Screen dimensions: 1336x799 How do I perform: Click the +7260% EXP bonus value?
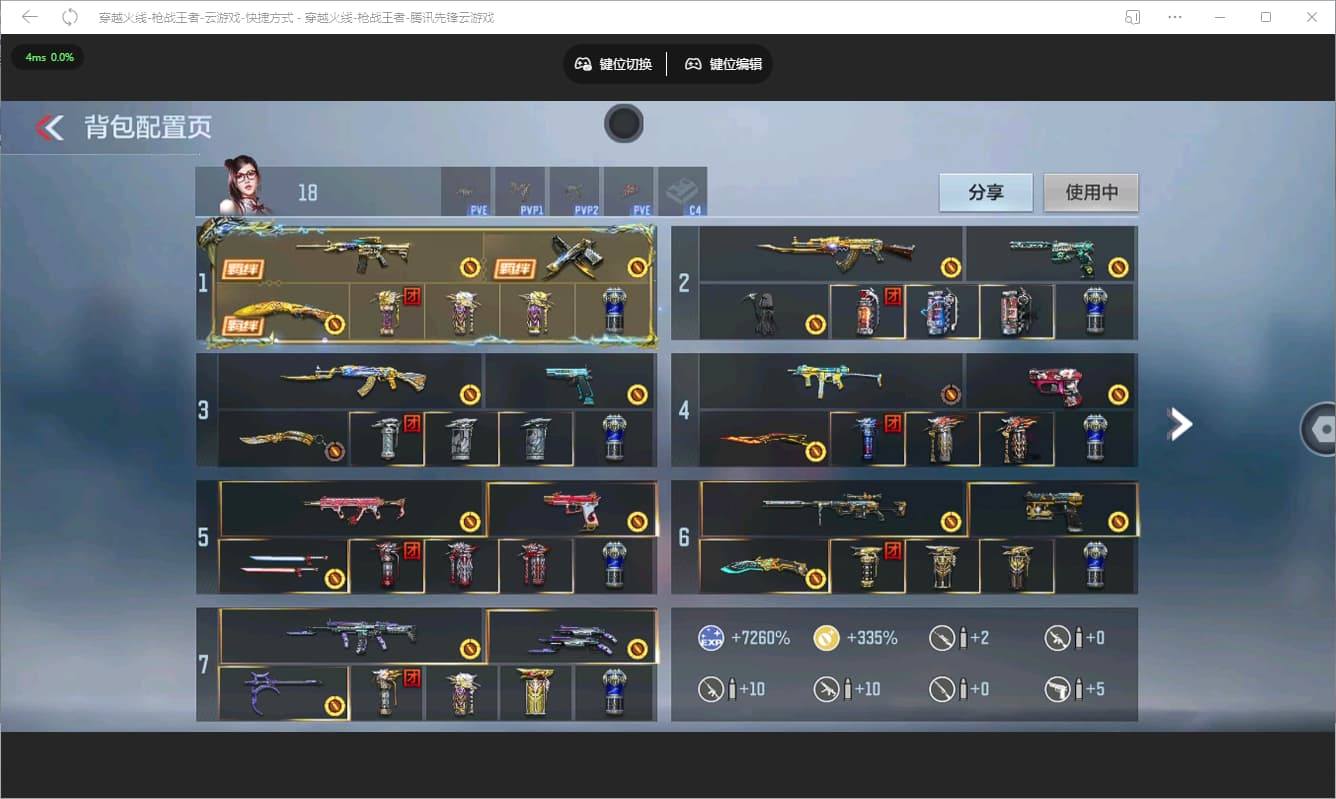click(760, 638)
